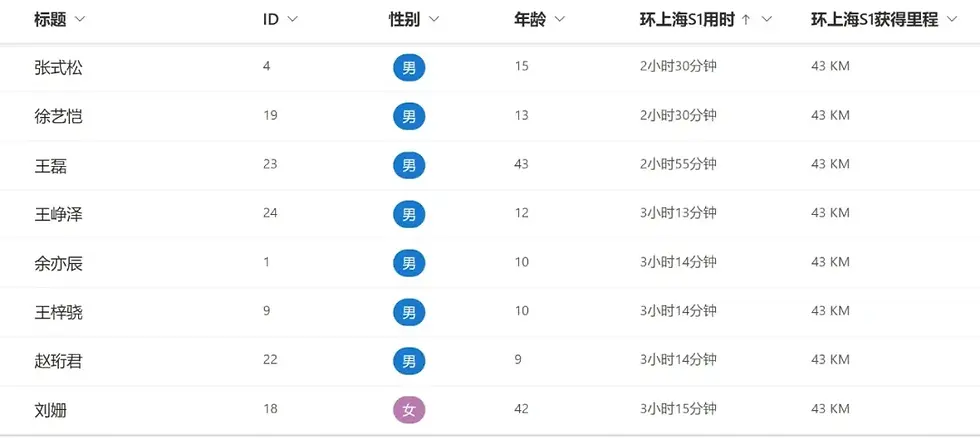Click the 男 pill for 余亦辰

click(409, 263)
